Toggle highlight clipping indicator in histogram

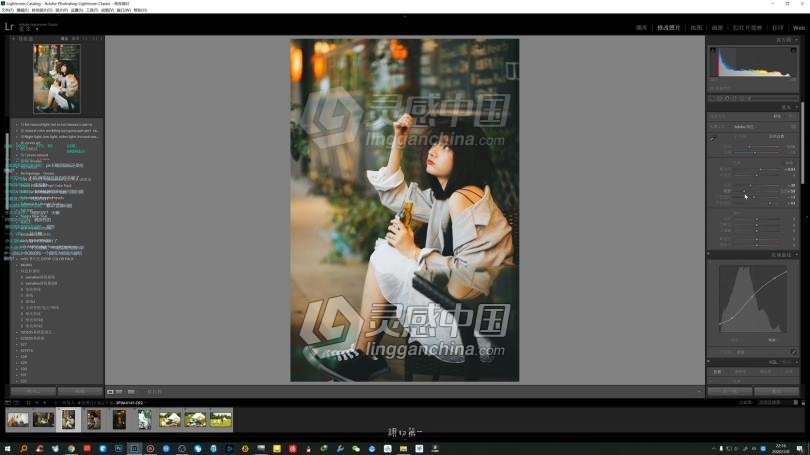pyautogui.click(x=793, y=50)
